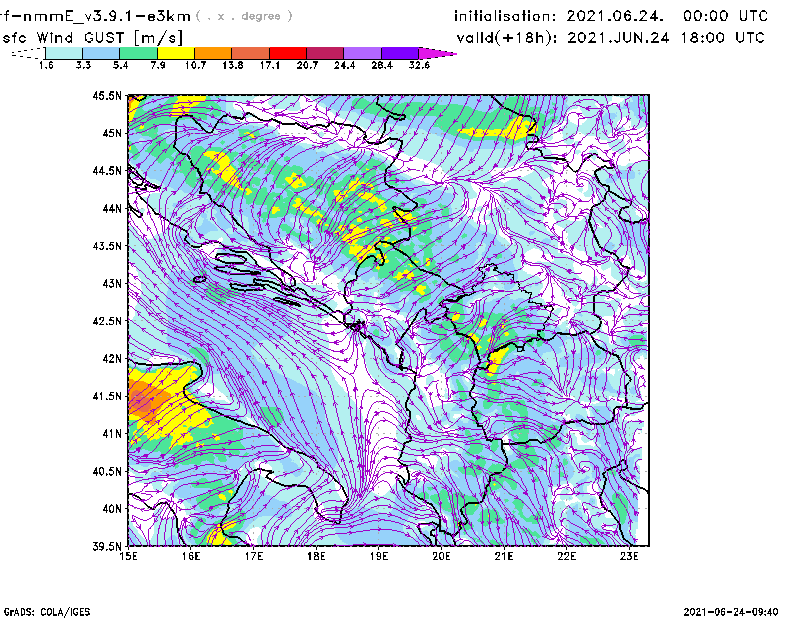Click the dashed white arrow below 1.6
Screen dimensions: 800x618
click(28, 53)
